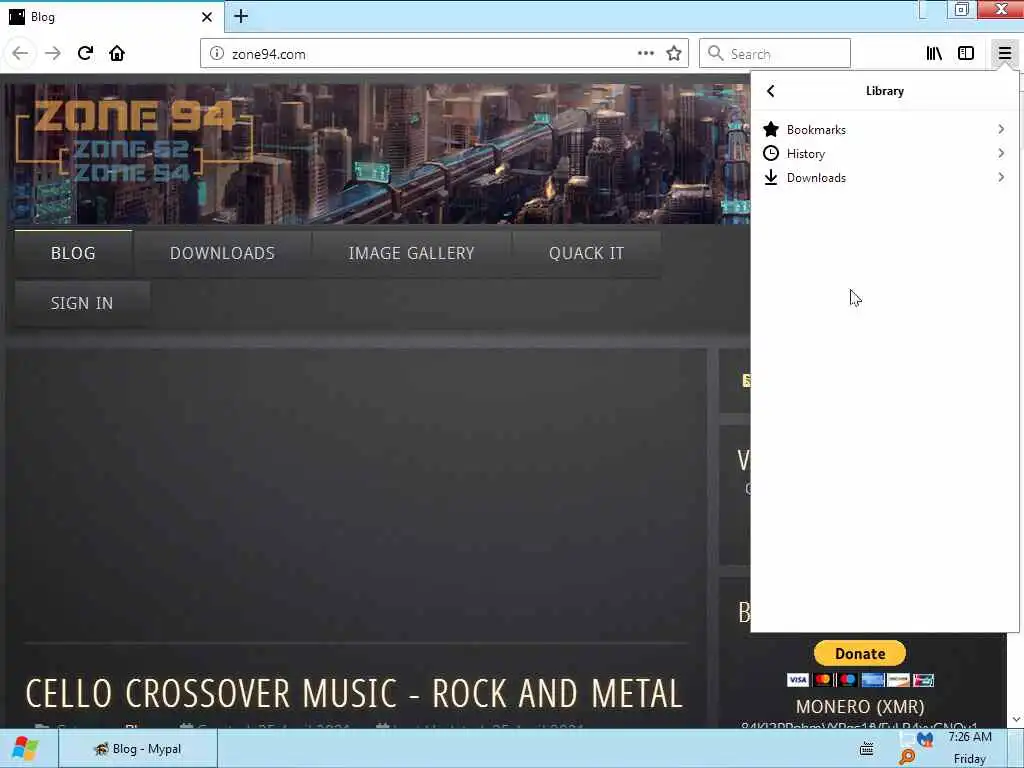This screenshot has height=768, width=1024.
Task: Expand Bookmarks chevron arrow
Action: 1001,129
